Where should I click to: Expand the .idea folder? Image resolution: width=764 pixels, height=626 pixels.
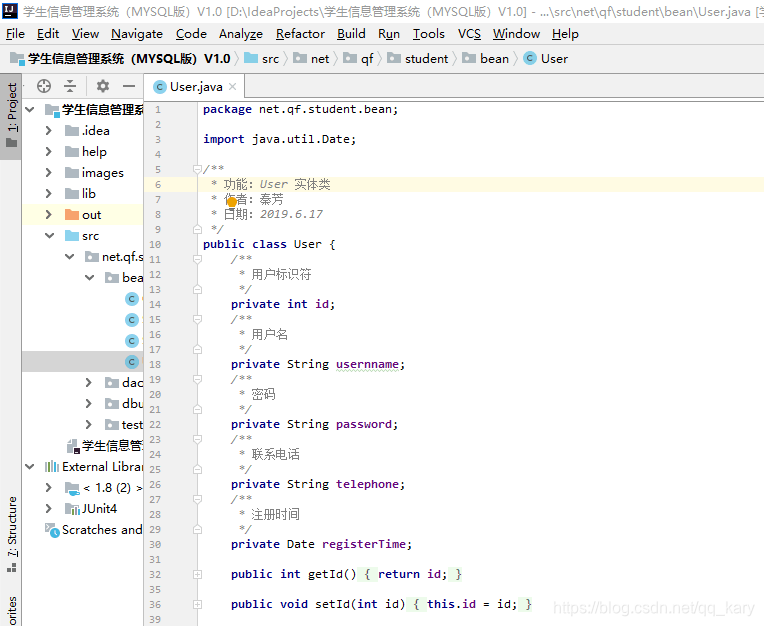(48, 131)
